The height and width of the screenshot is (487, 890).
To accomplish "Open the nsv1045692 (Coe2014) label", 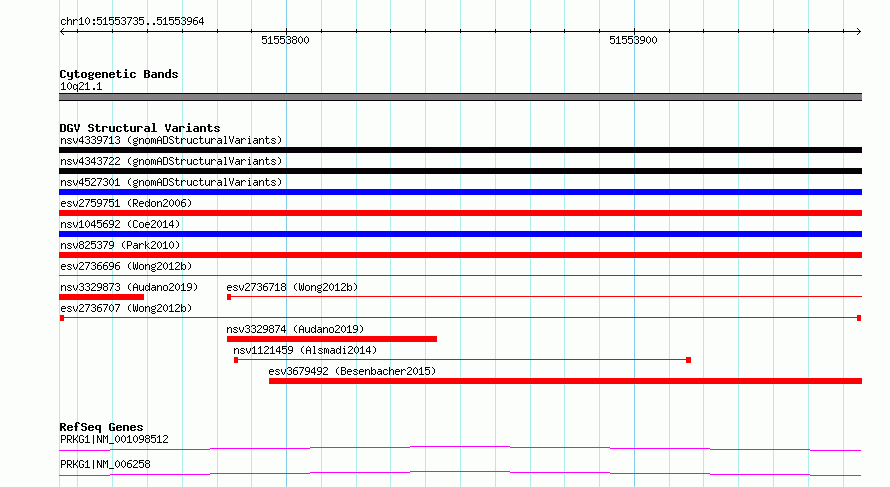I will click(x=120, y=224).
